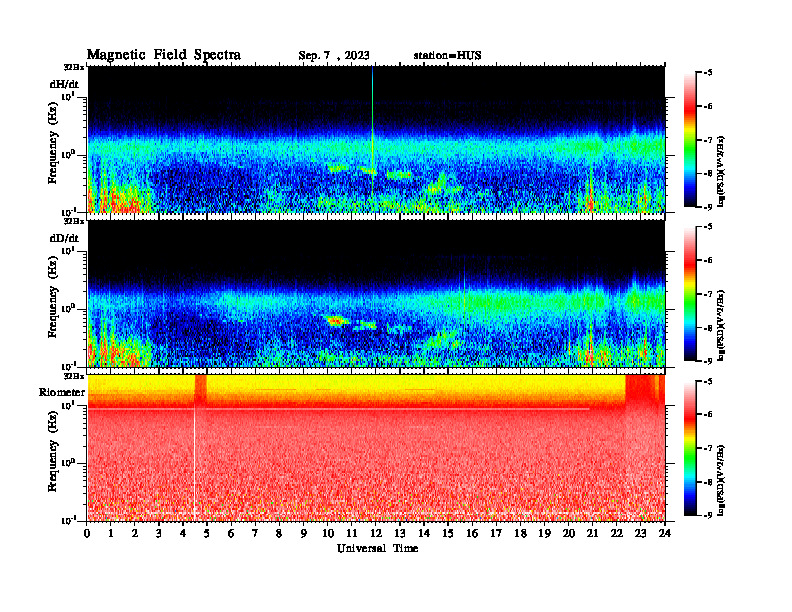Image resolution: width=792 pixels, height=612 pixels.
Task: Click the "Riometer" panel label
Action: coord(62,392)
